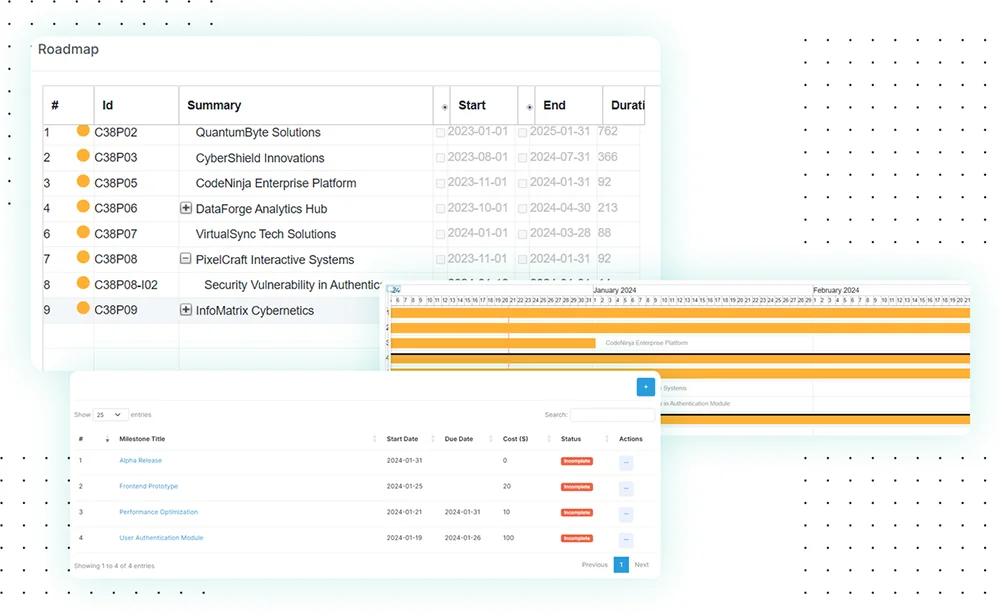Expand the DataForge Analytics Hub row

pyautogui.click(x=187, y=208)
